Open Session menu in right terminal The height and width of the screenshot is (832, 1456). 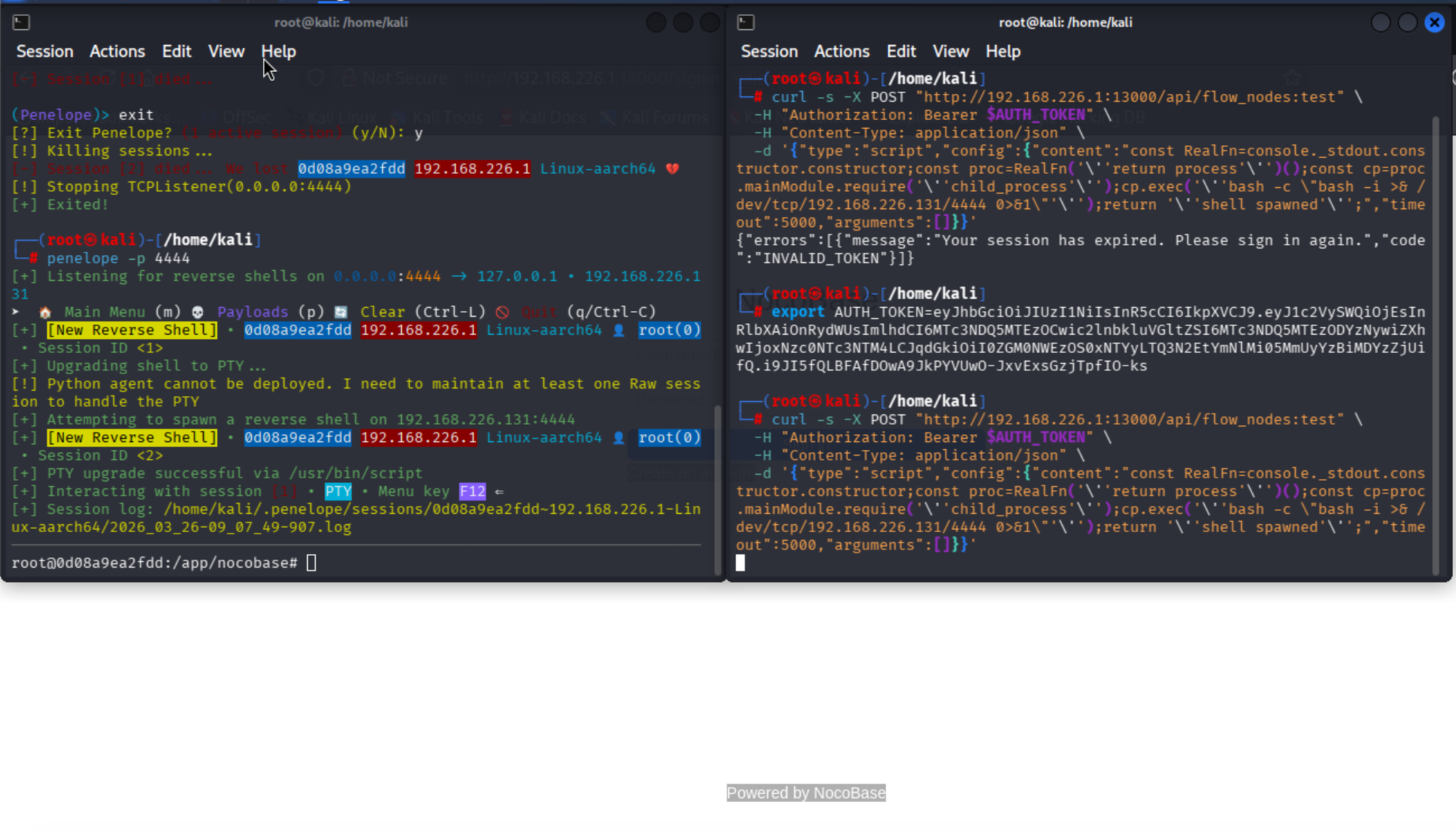pyautogui.click(x=769, y=52)
